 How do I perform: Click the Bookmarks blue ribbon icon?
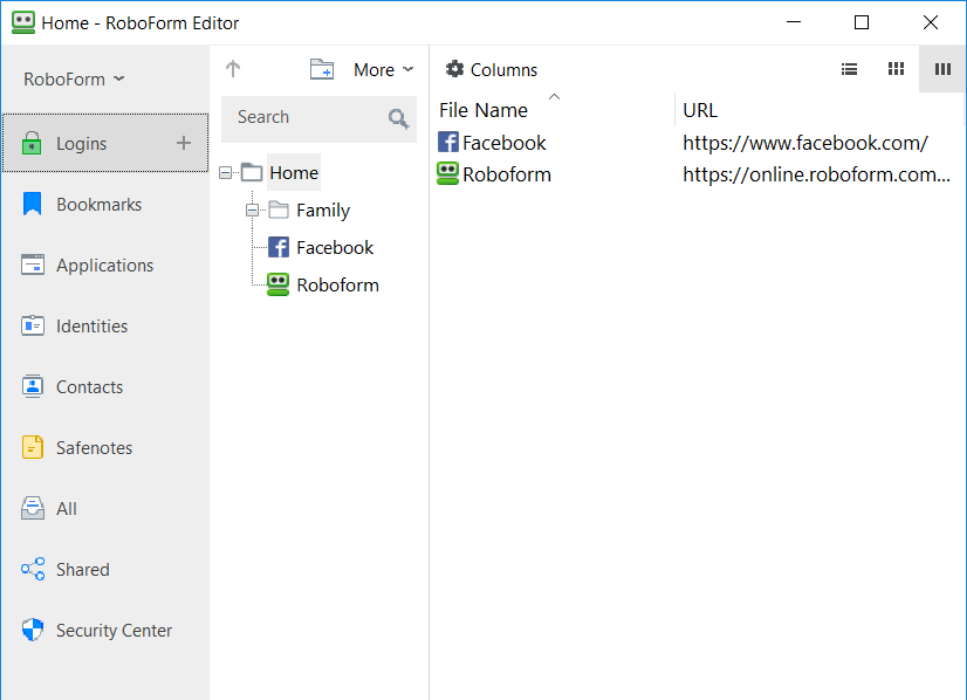(32, 204)
